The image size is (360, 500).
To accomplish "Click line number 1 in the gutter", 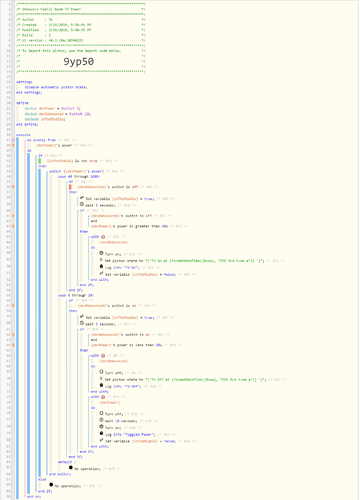I will click(9, 4).
